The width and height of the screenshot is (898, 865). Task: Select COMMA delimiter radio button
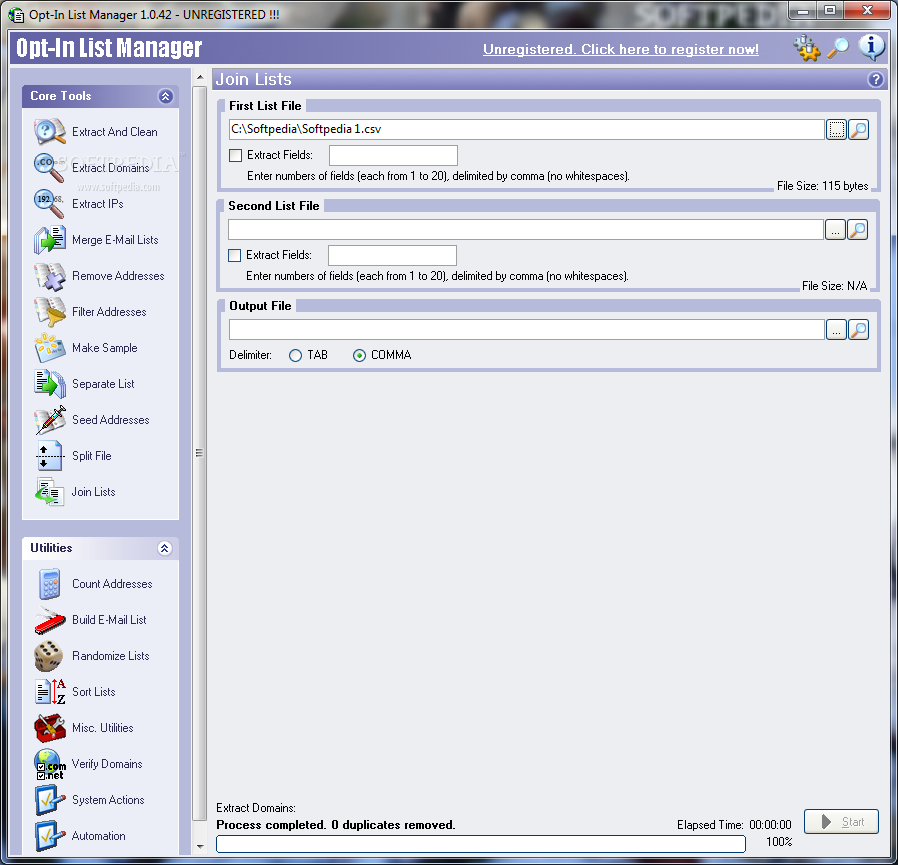(x=359, y=356)
